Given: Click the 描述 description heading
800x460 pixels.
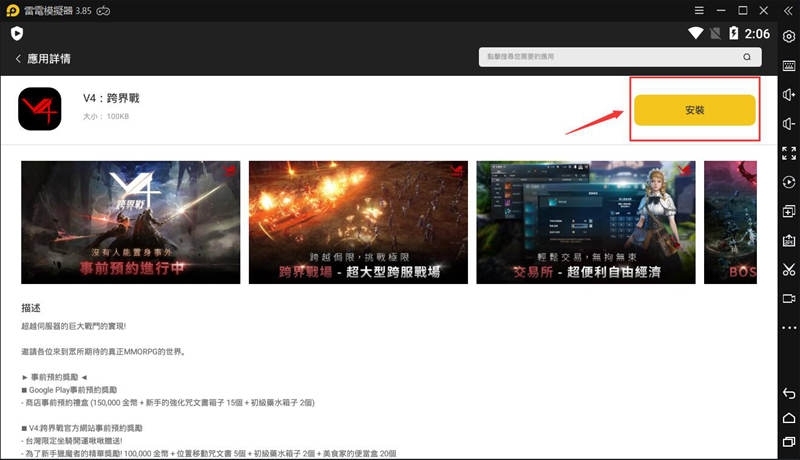Looking at the screenshot, I should [x=31, y=308].
